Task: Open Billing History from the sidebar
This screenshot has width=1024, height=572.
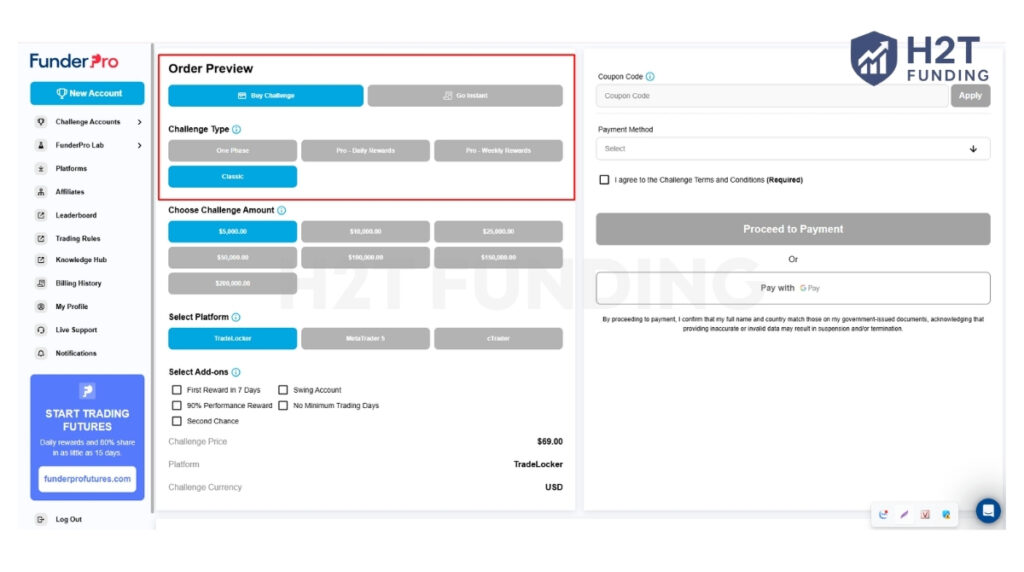Action: coord(78,283)
